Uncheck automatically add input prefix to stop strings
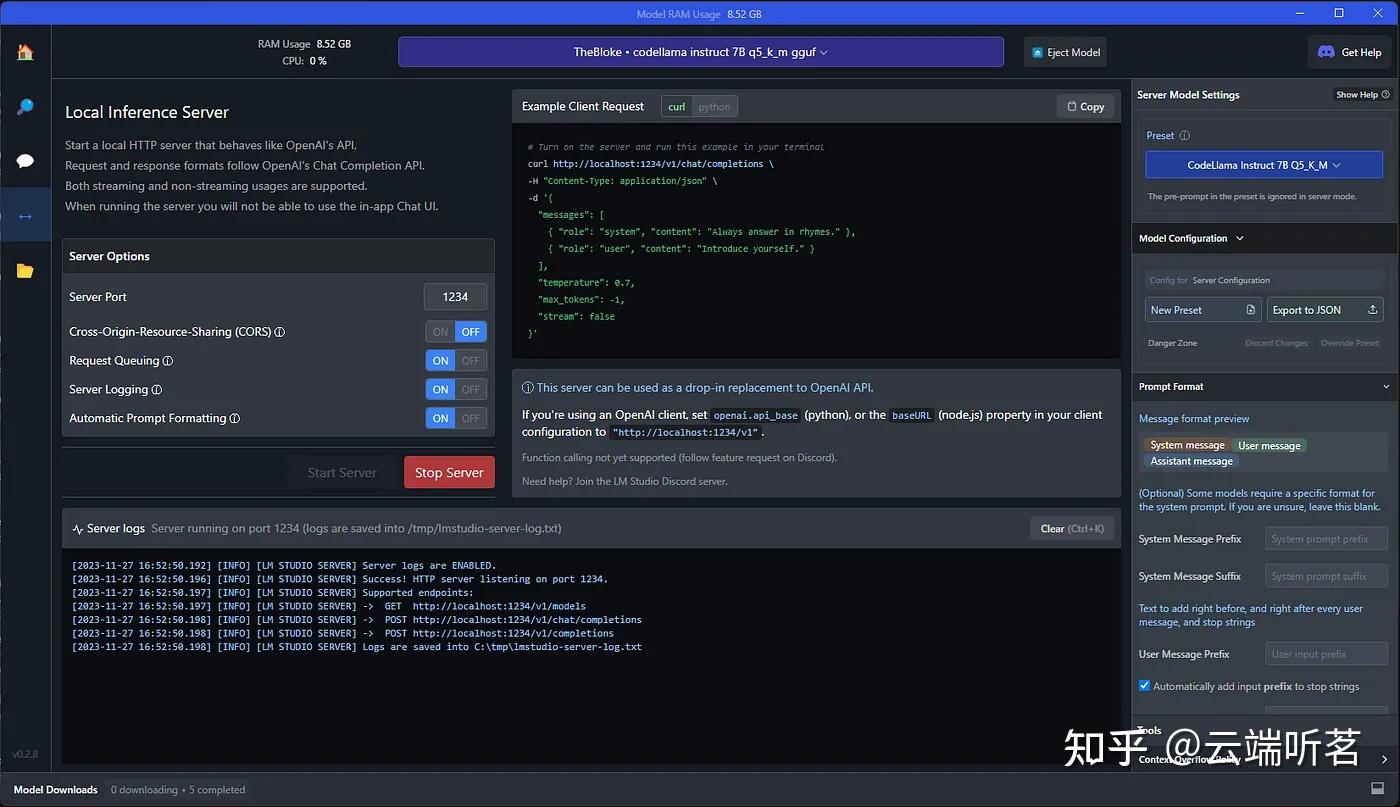The width and height of the screenshot is (1400, 807). coord(1145,686)
